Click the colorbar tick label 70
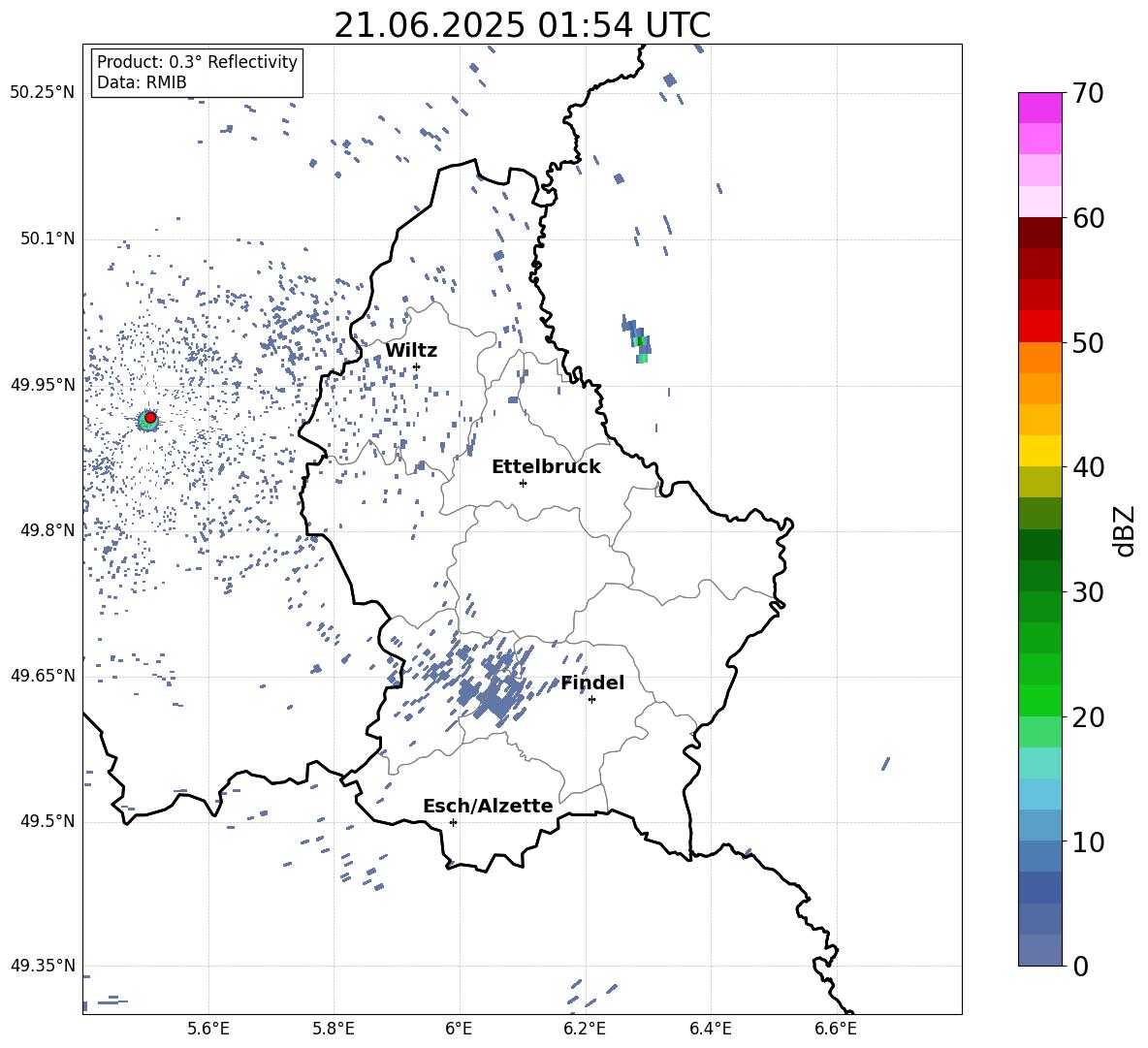 pos(1088,93)
